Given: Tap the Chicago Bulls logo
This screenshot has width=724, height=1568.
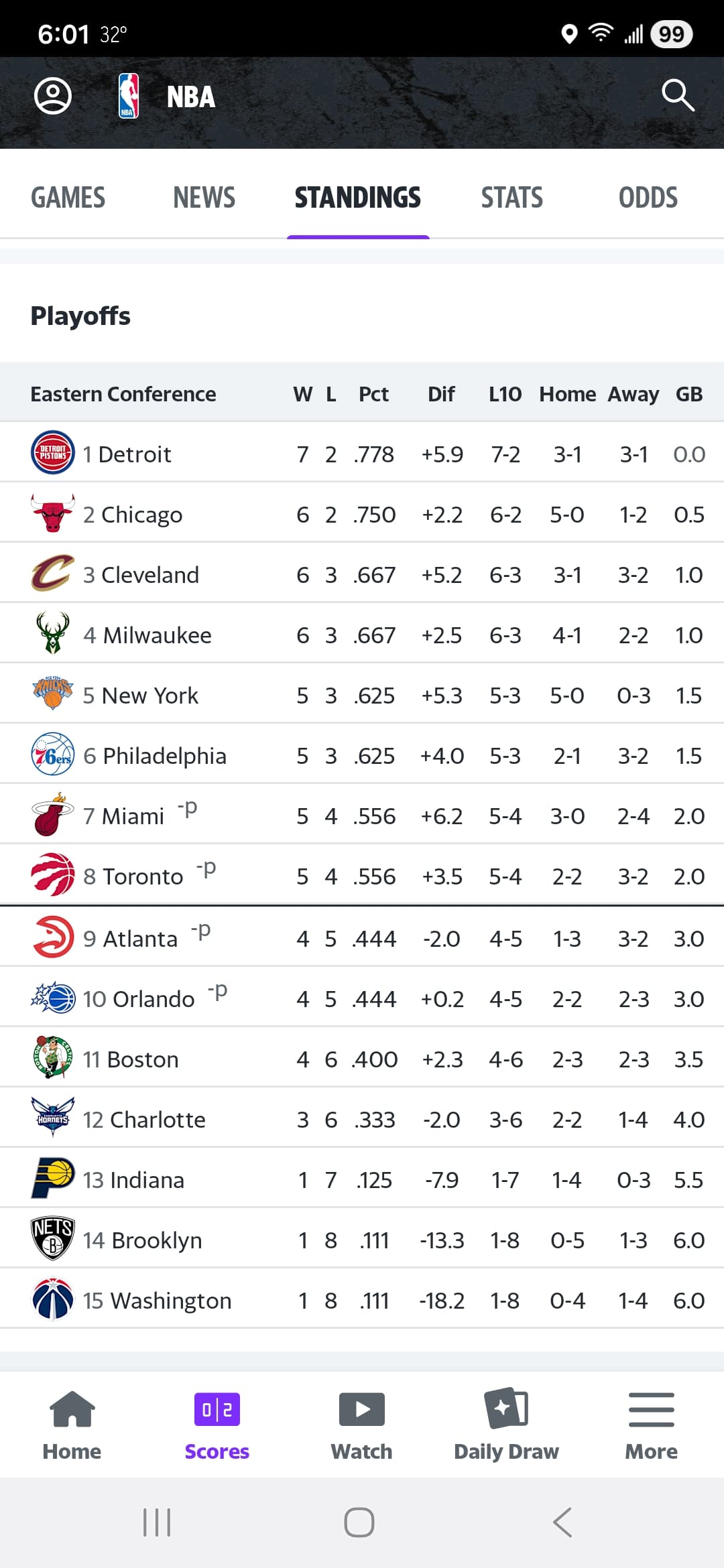Looking at the screenshot, I should [53, 513].
